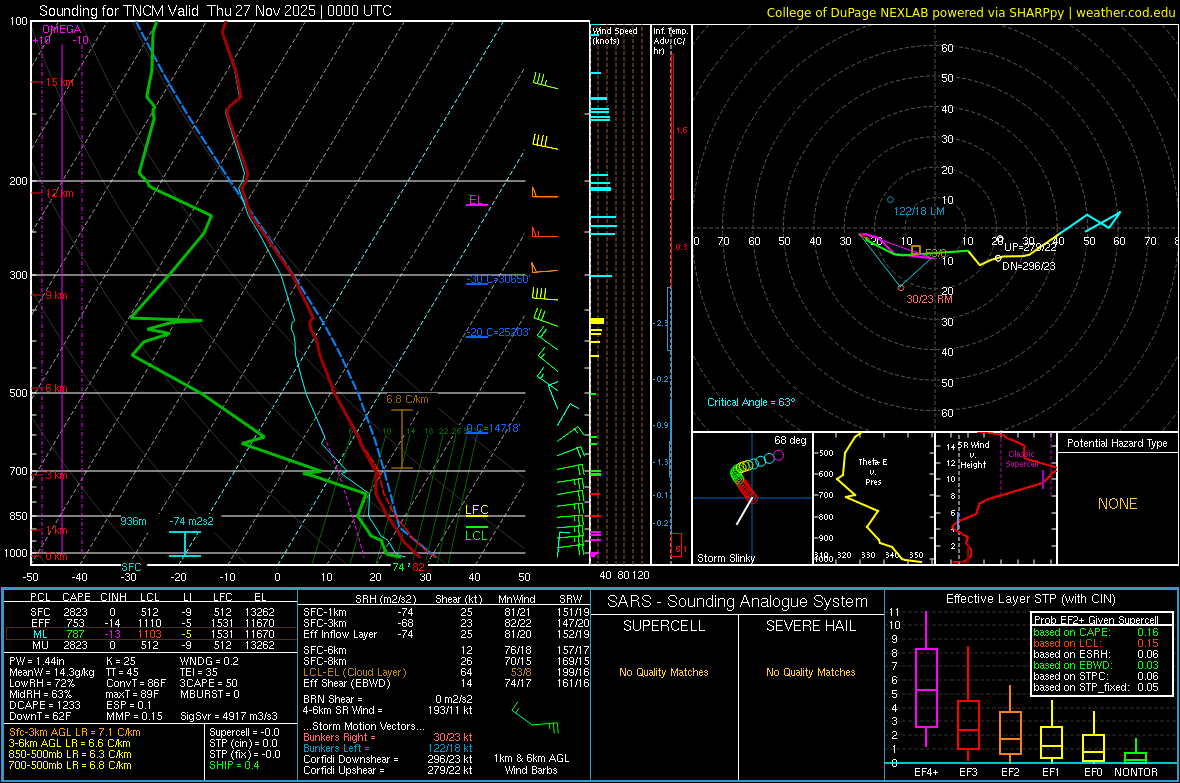Click the -20 C=25203' height label
The image size is (1180, 783).
pos(498,332)
